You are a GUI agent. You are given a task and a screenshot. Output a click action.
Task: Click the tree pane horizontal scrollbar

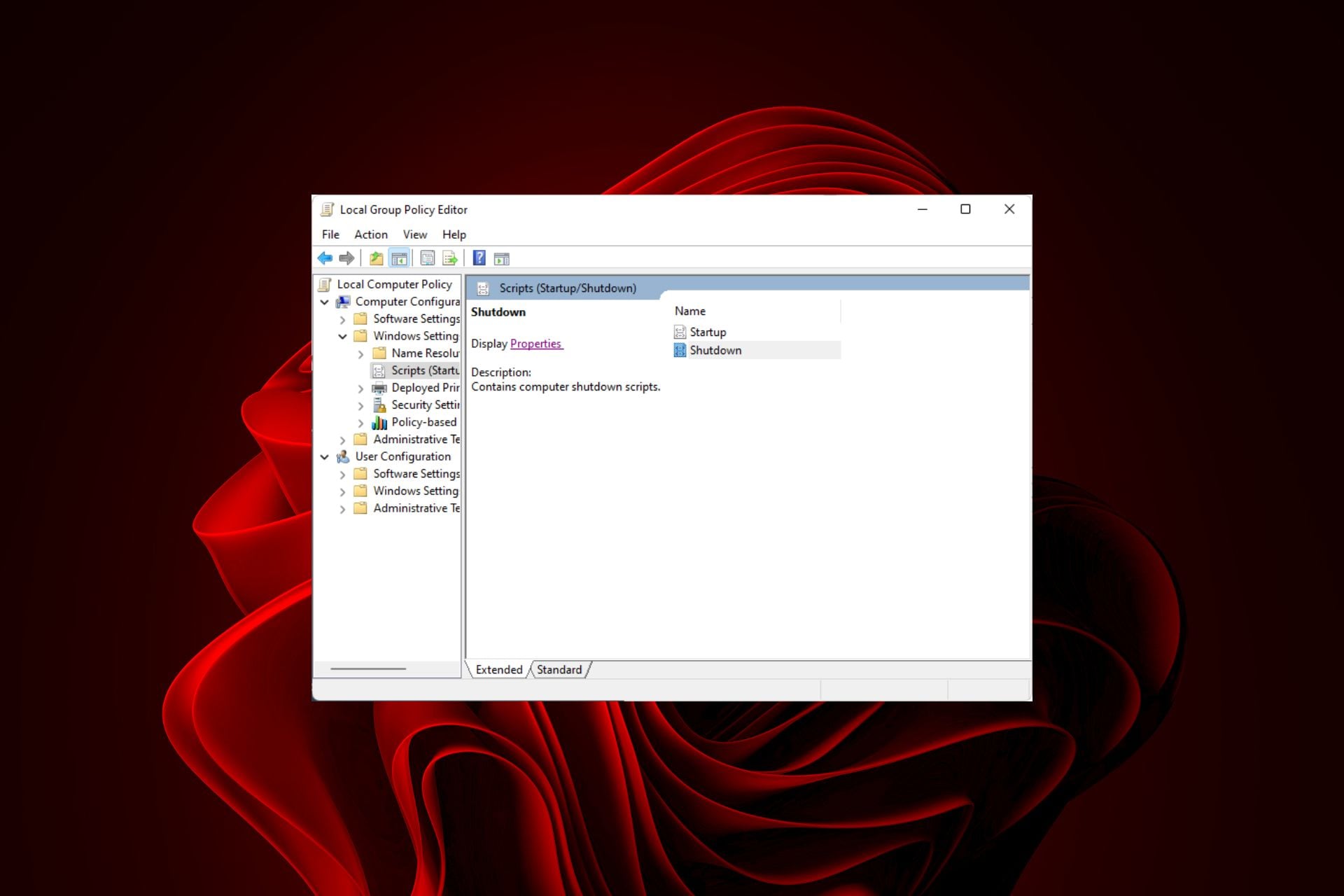coord(368,669)
